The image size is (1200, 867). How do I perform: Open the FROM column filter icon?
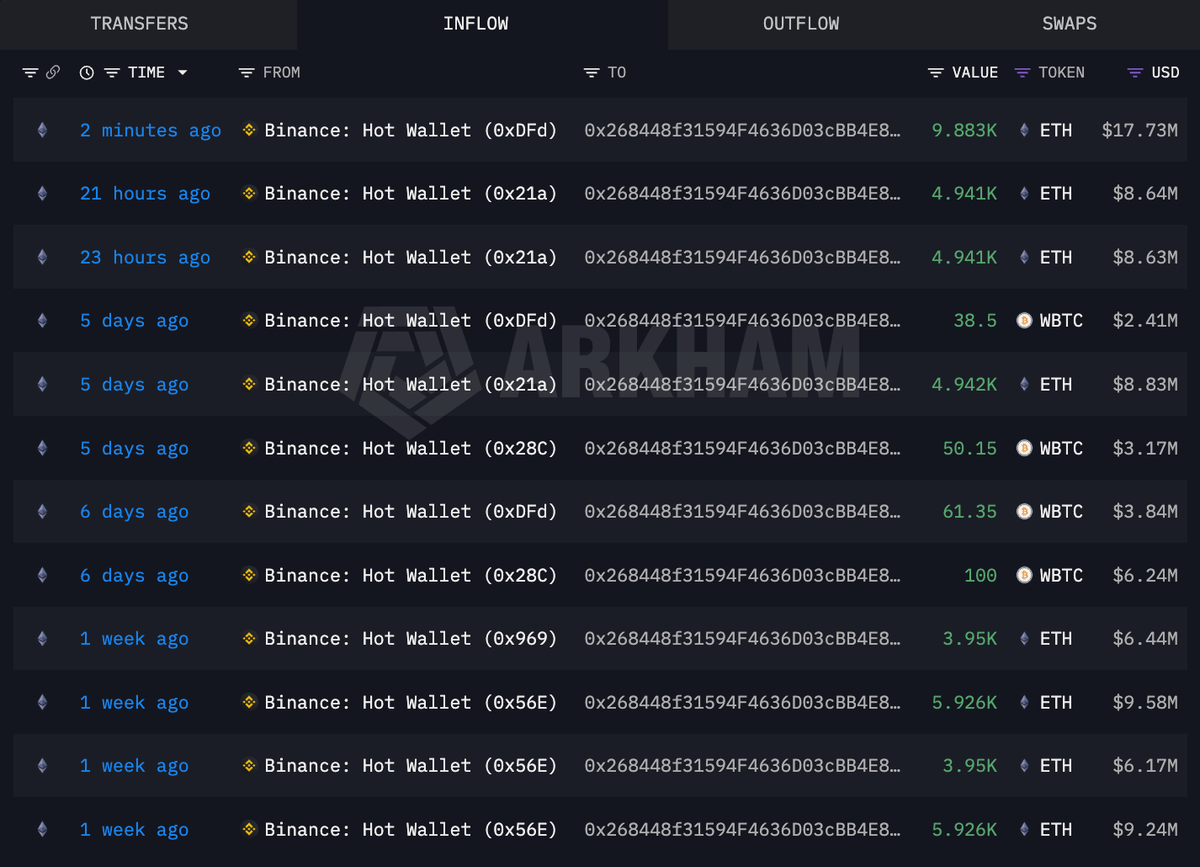[x=247, y=73]
